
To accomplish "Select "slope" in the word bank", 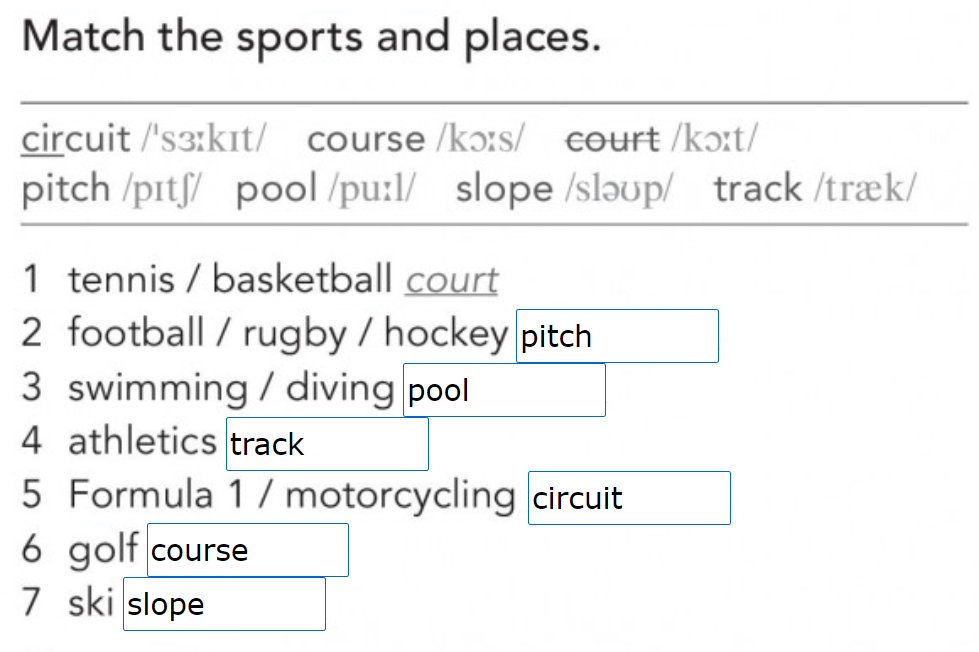I will click(x=503, y=188).
